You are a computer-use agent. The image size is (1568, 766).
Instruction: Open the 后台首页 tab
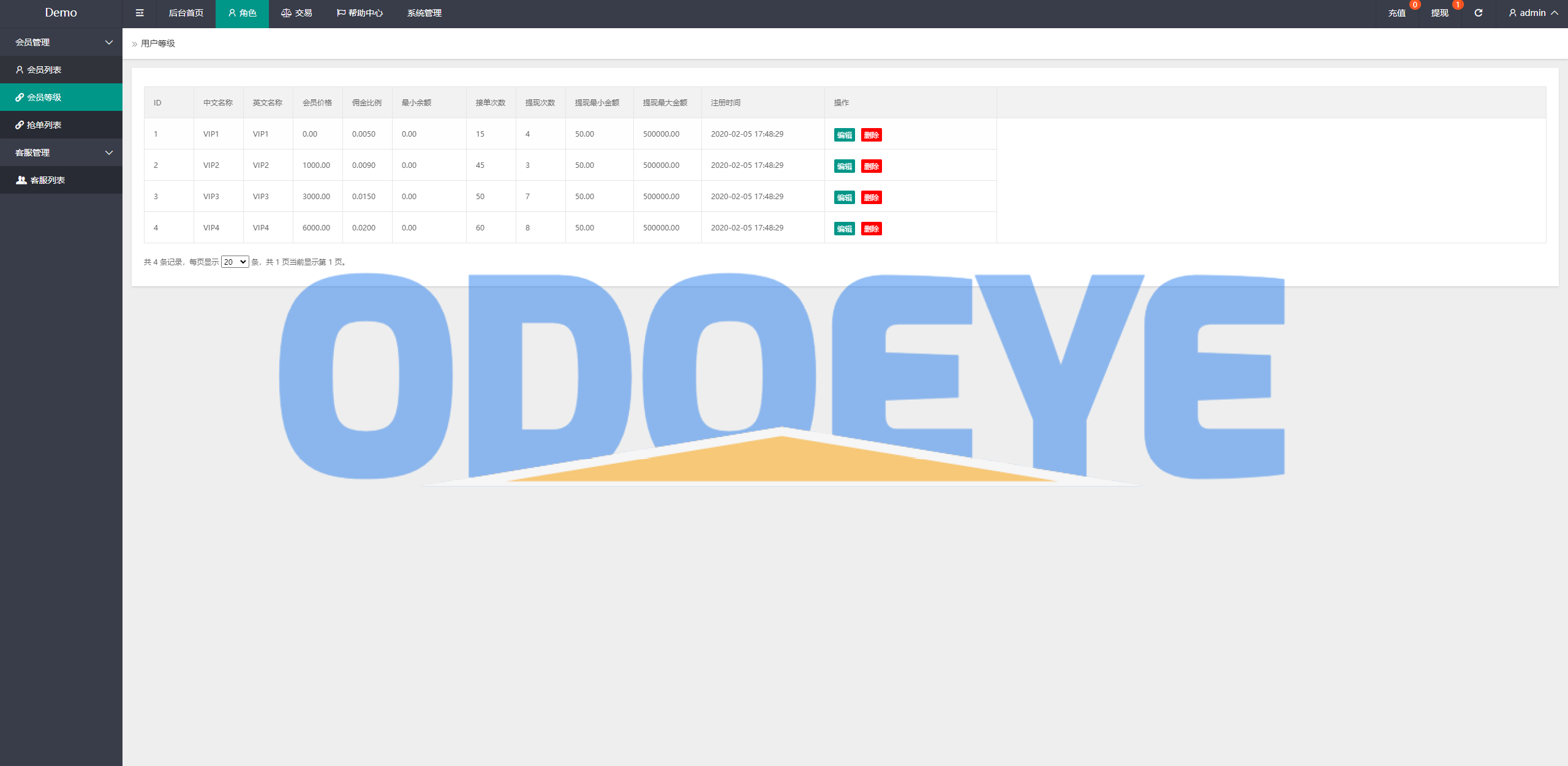click(186, 13)
